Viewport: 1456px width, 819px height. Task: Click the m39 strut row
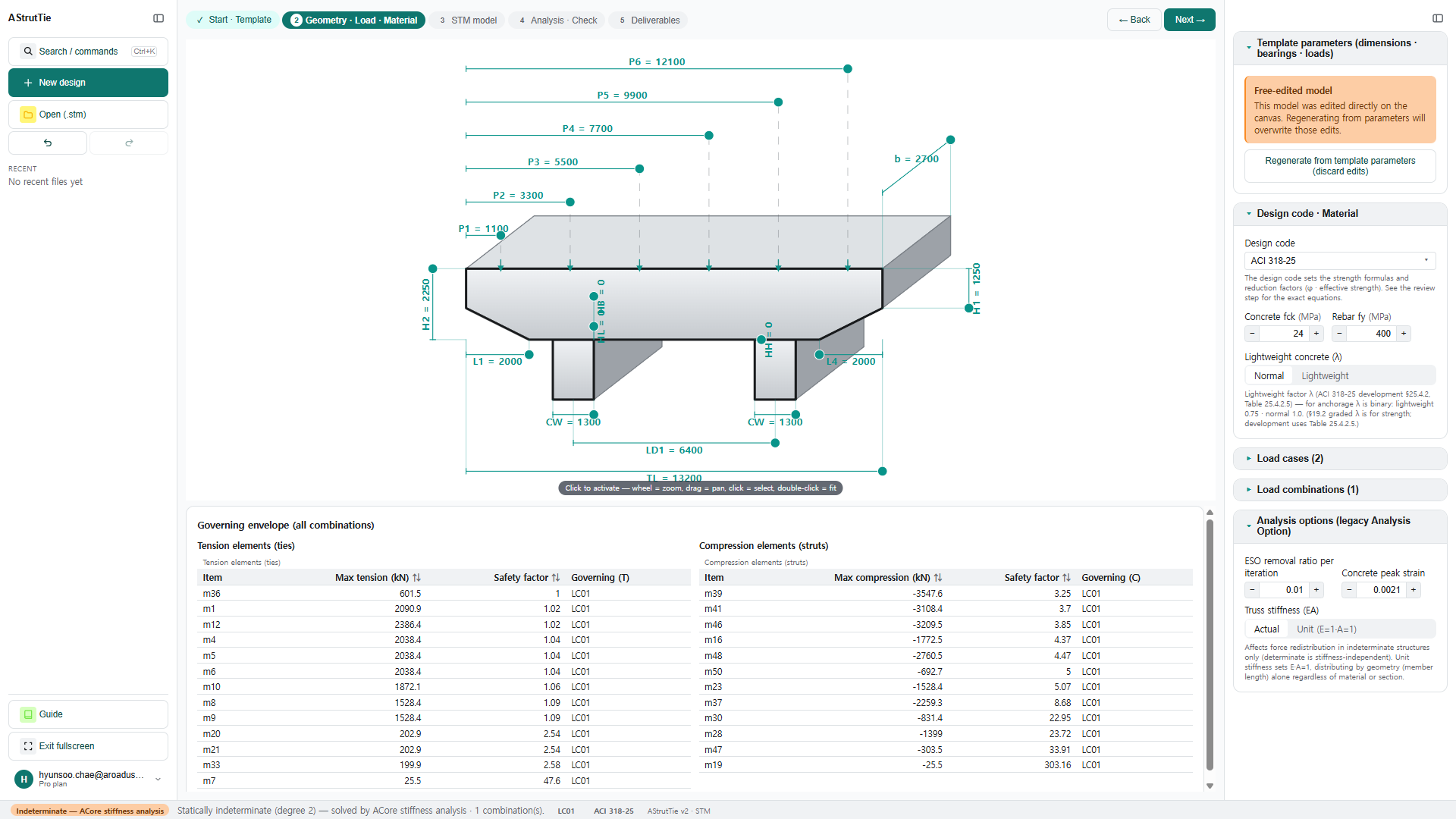tap(946, 594)
